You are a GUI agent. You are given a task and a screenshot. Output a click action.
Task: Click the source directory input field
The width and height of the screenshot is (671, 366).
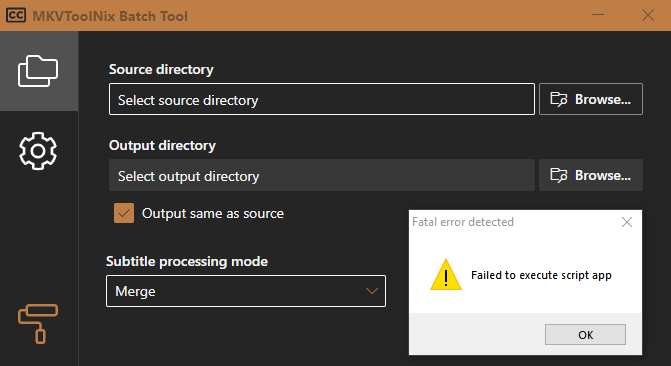[322, 99]
